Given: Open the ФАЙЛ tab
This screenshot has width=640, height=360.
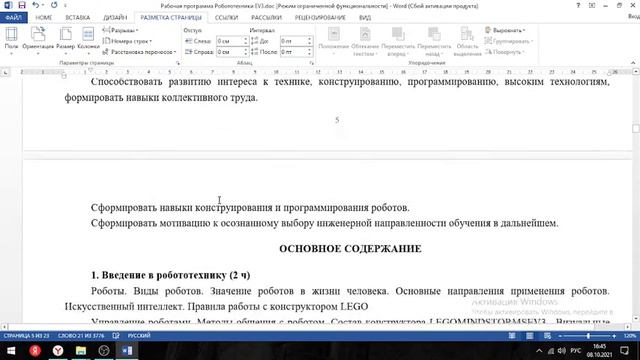Looking at the screenshot, I should point(13,18).
